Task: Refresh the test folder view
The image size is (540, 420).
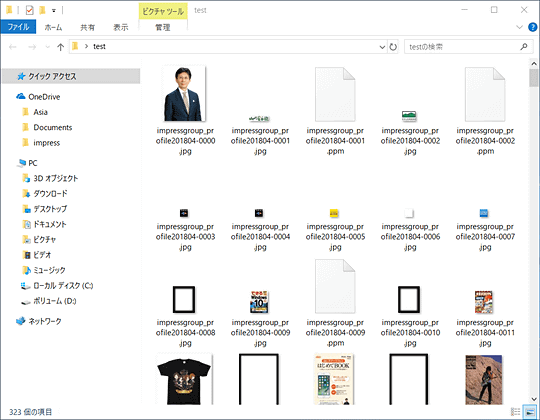Action: [393, 47]
